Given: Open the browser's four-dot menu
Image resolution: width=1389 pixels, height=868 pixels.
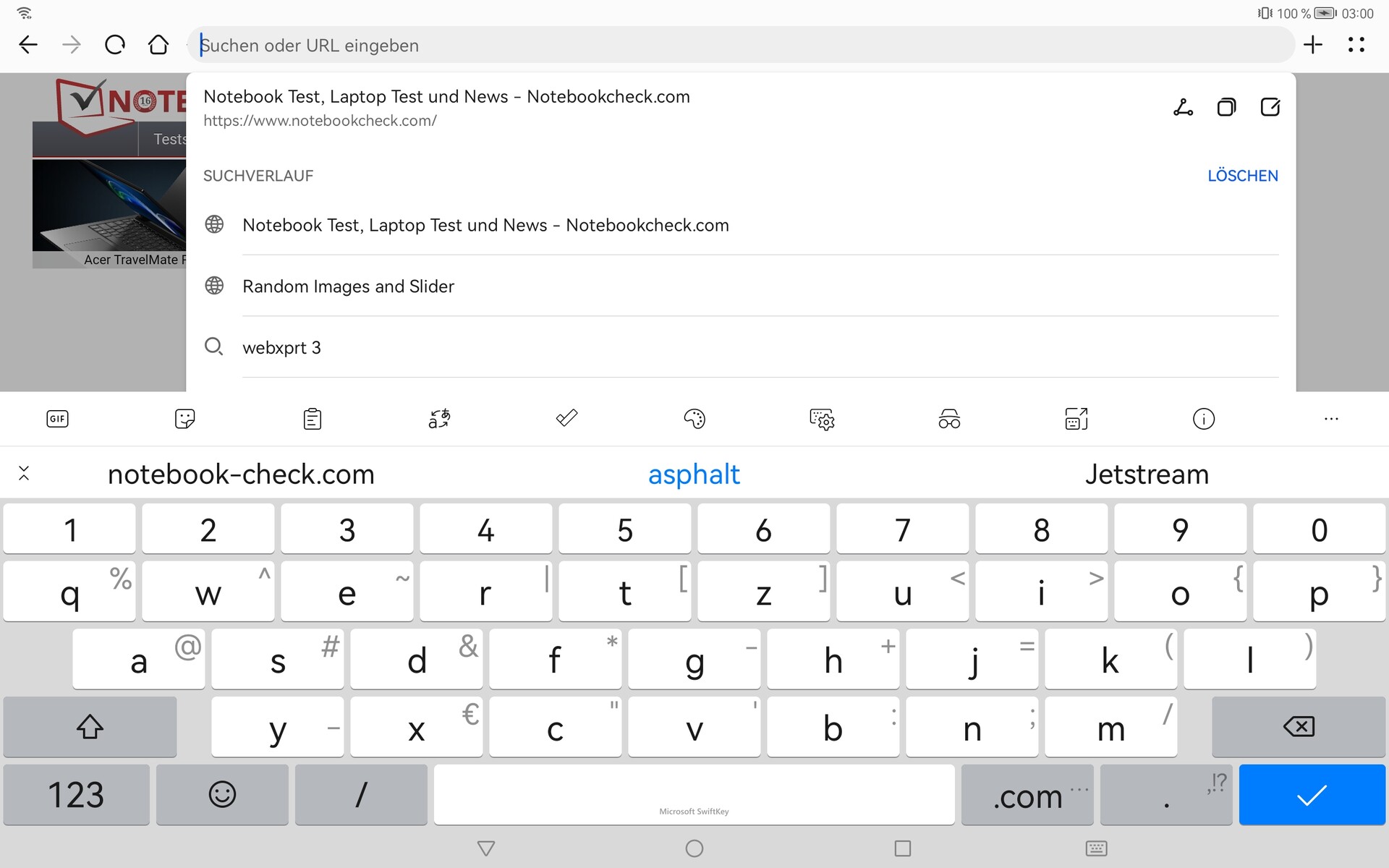Looking at the screenshot, I should click(1356, 45).
